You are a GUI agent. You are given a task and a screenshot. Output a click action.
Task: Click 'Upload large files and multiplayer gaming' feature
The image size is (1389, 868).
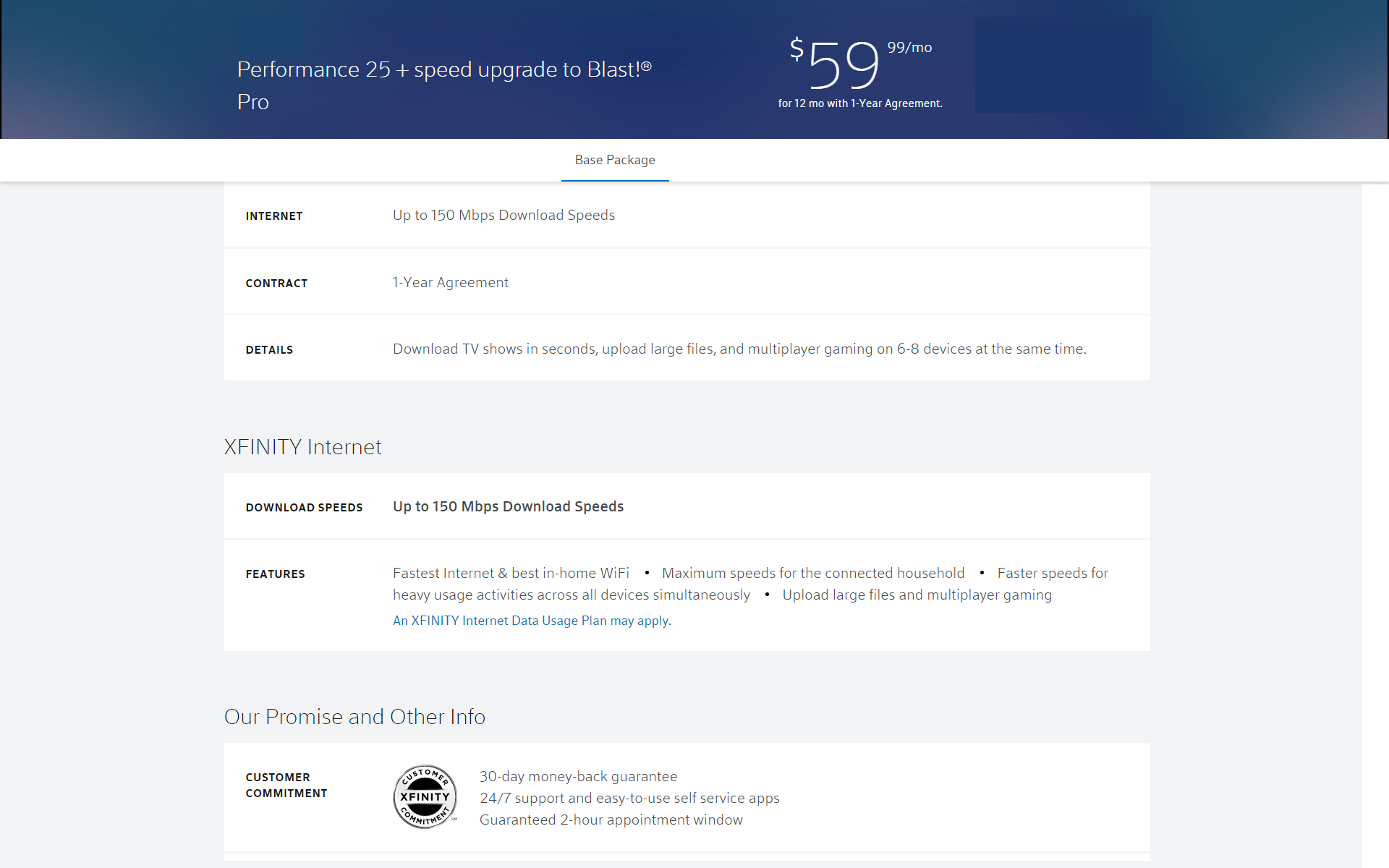point(917,595)
